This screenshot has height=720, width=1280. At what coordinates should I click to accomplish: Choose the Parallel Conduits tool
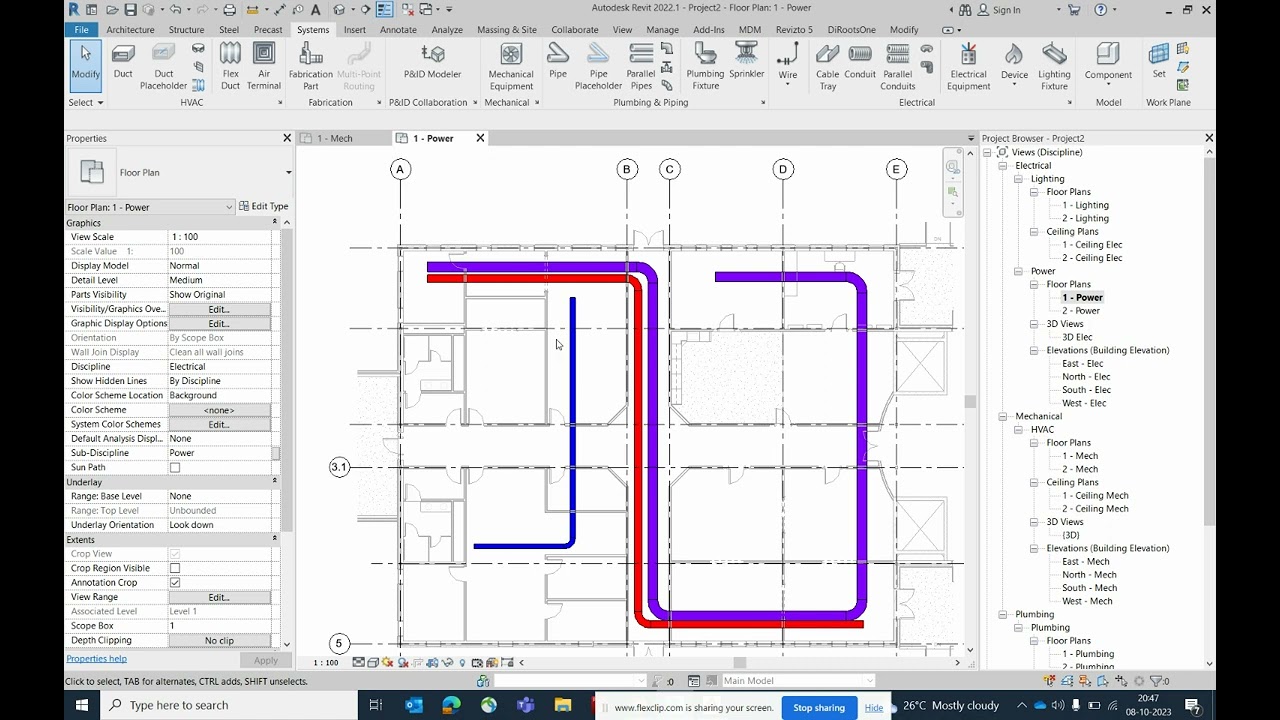pos(898,67)
